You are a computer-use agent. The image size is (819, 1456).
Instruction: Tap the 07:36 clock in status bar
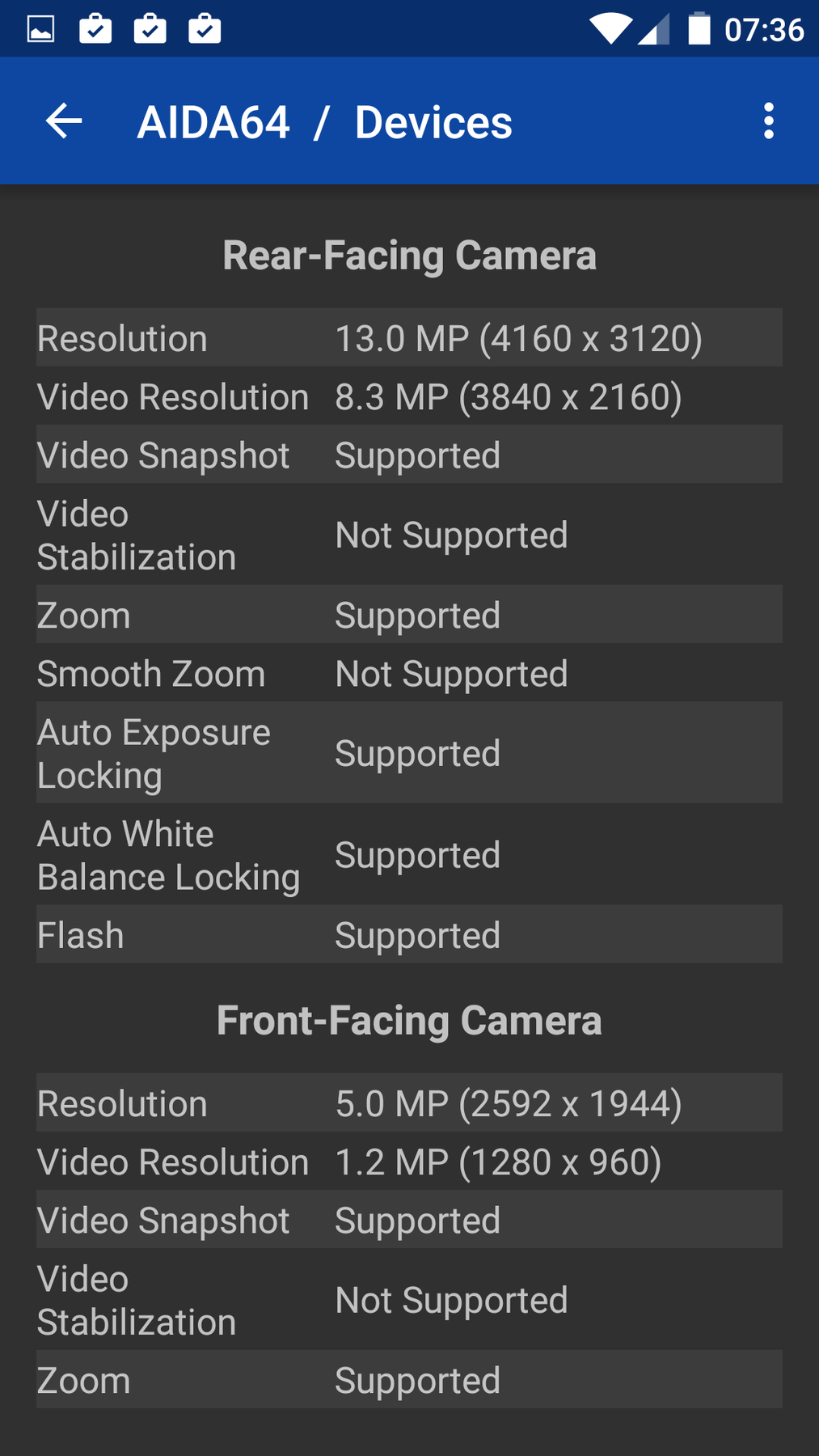pyautogui.click(x=764, y=30)
